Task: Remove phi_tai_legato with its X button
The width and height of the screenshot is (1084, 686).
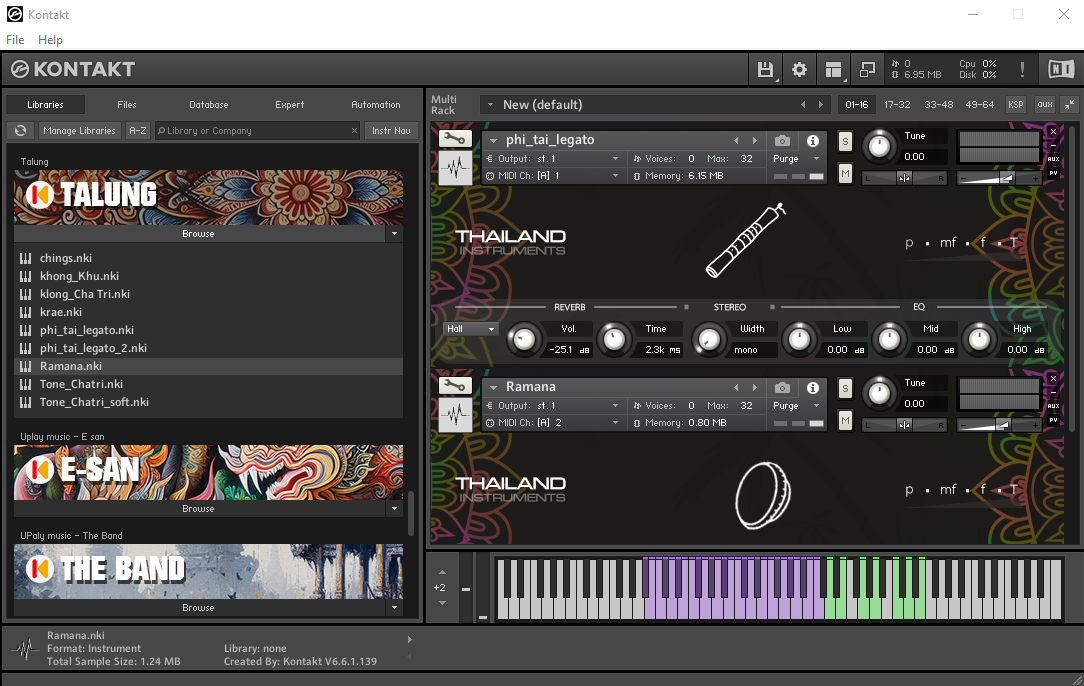Action: [x=1053, y=131]
